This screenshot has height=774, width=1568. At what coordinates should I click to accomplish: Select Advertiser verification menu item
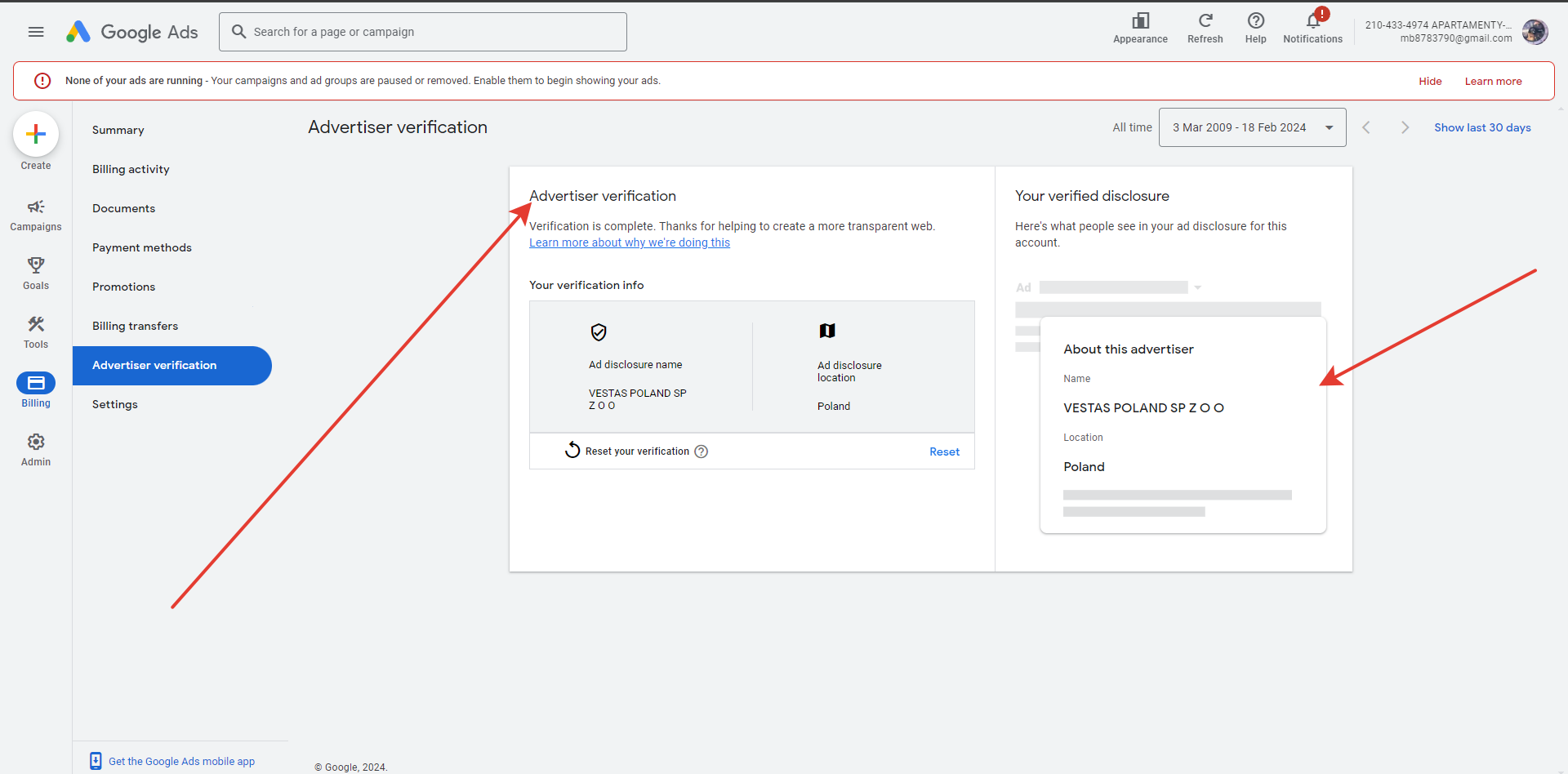pyautogui.click(x=172, y=366)
